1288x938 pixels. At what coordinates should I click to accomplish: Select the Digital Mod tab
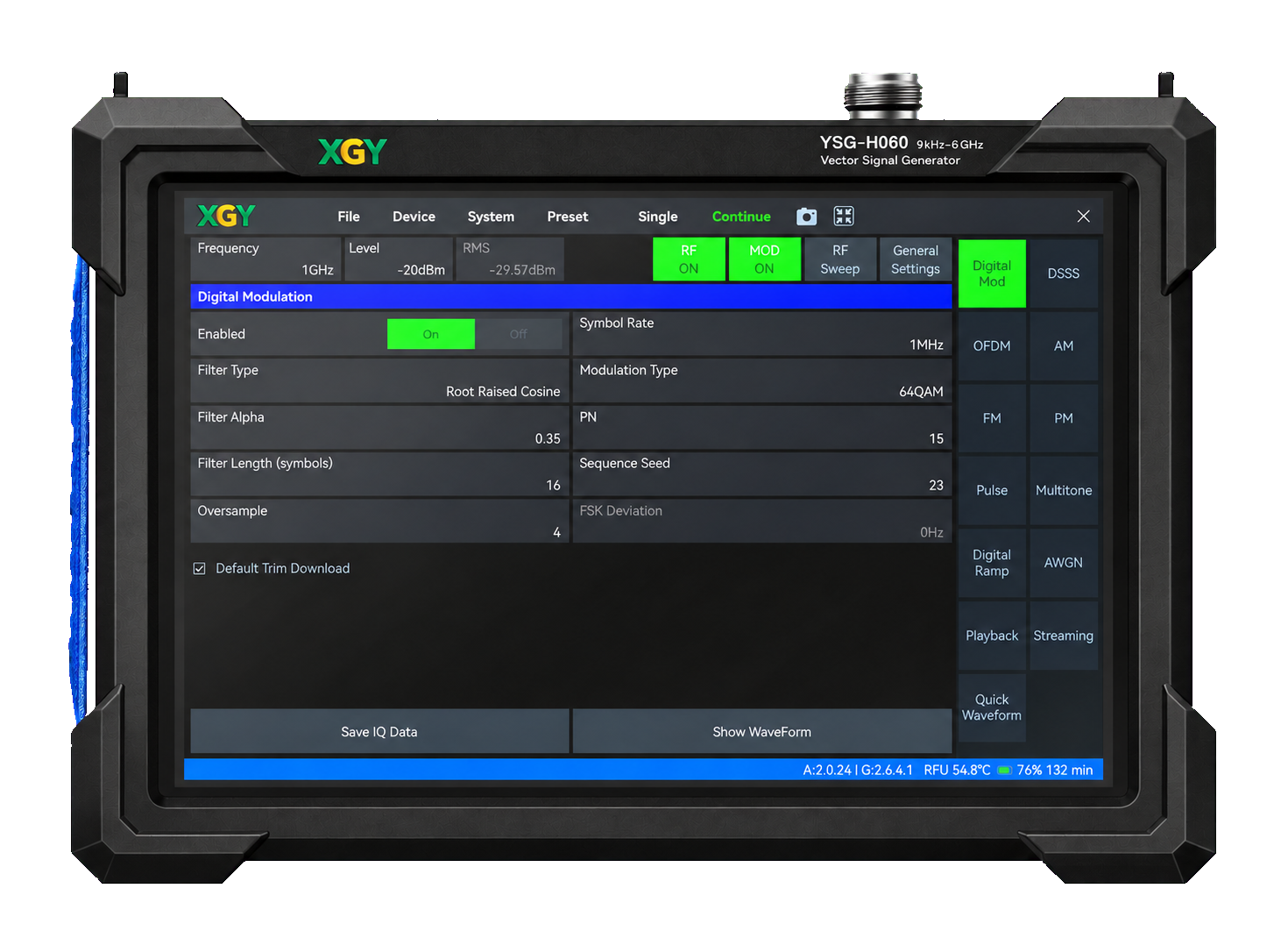click(x=992, y=274)
